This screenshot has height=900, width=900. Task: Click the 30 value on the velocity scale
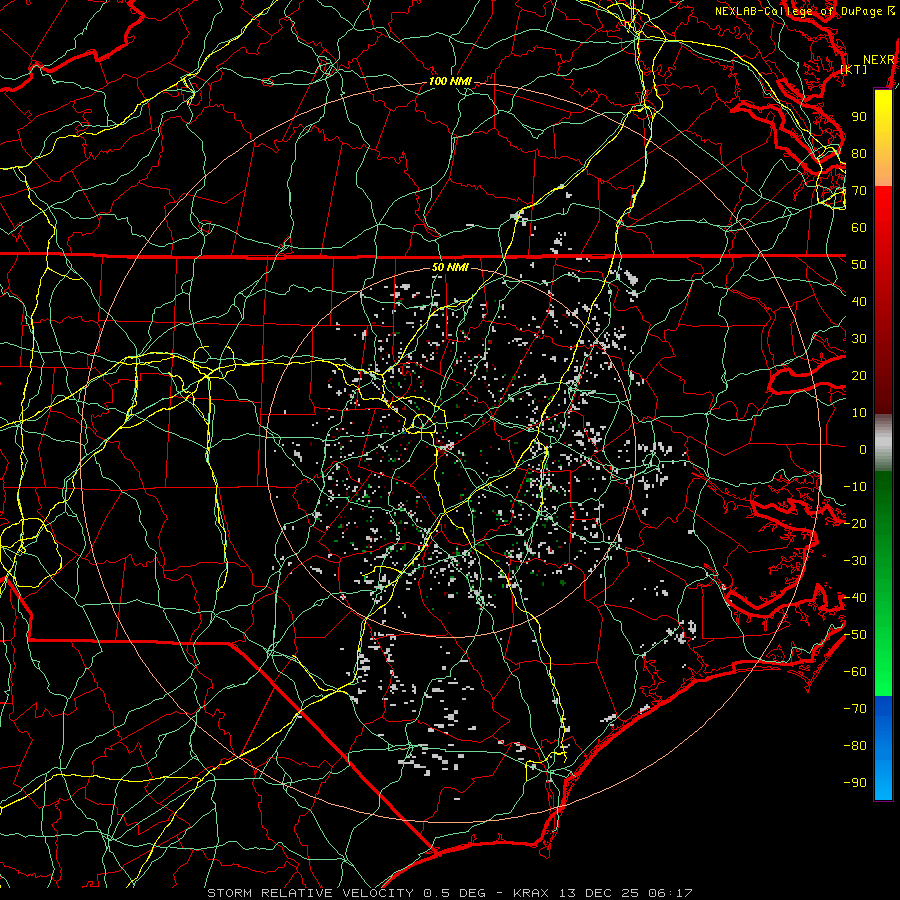point(859,339)
